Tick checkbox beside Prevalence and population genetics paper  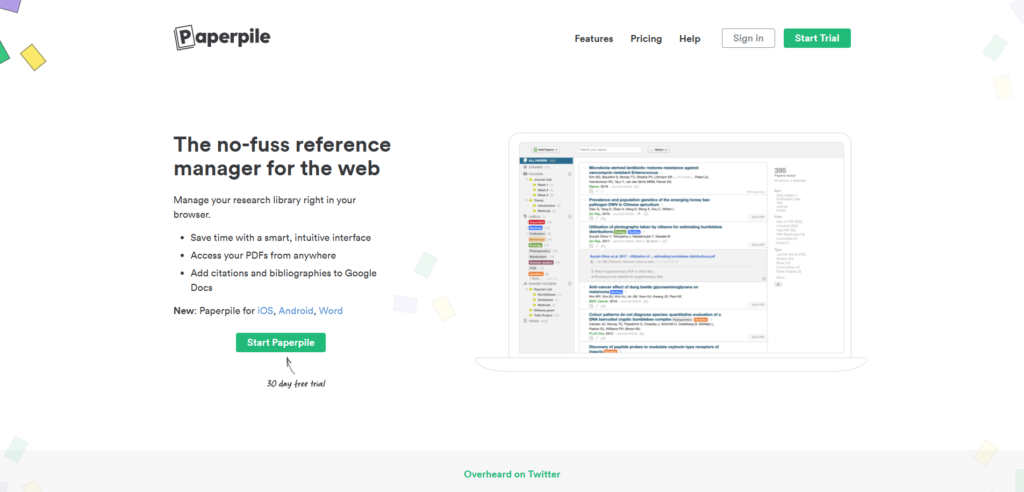(583, 200)
